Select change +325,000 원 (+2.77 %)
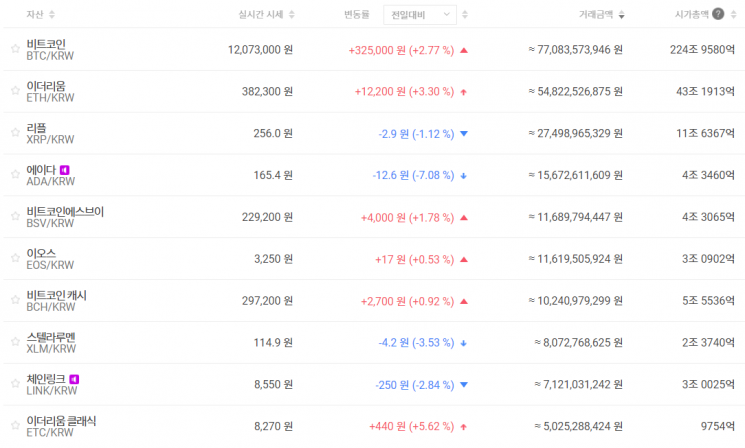745x448 pixels. 401,50
